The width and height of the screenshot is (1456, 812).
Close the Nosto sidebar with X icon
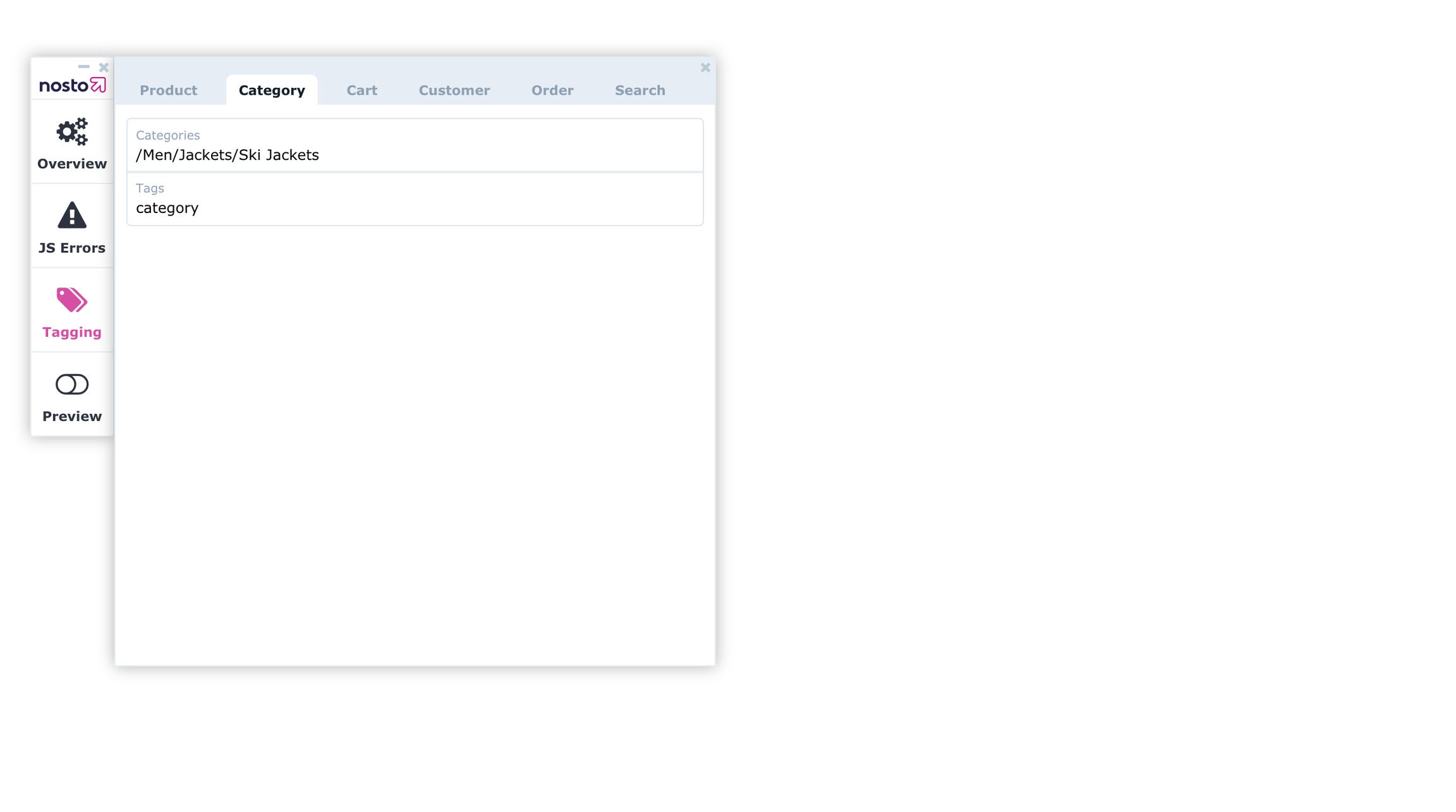[104, 67]
